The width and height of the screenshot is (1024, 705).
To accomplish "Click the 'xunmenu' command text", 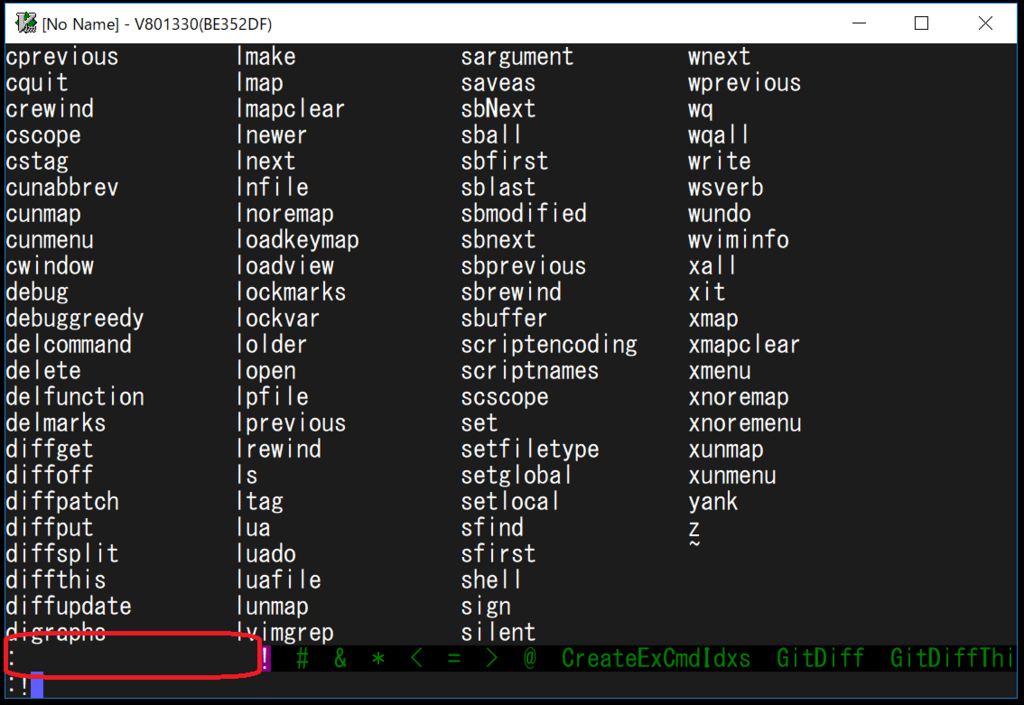I will (732, 475).
